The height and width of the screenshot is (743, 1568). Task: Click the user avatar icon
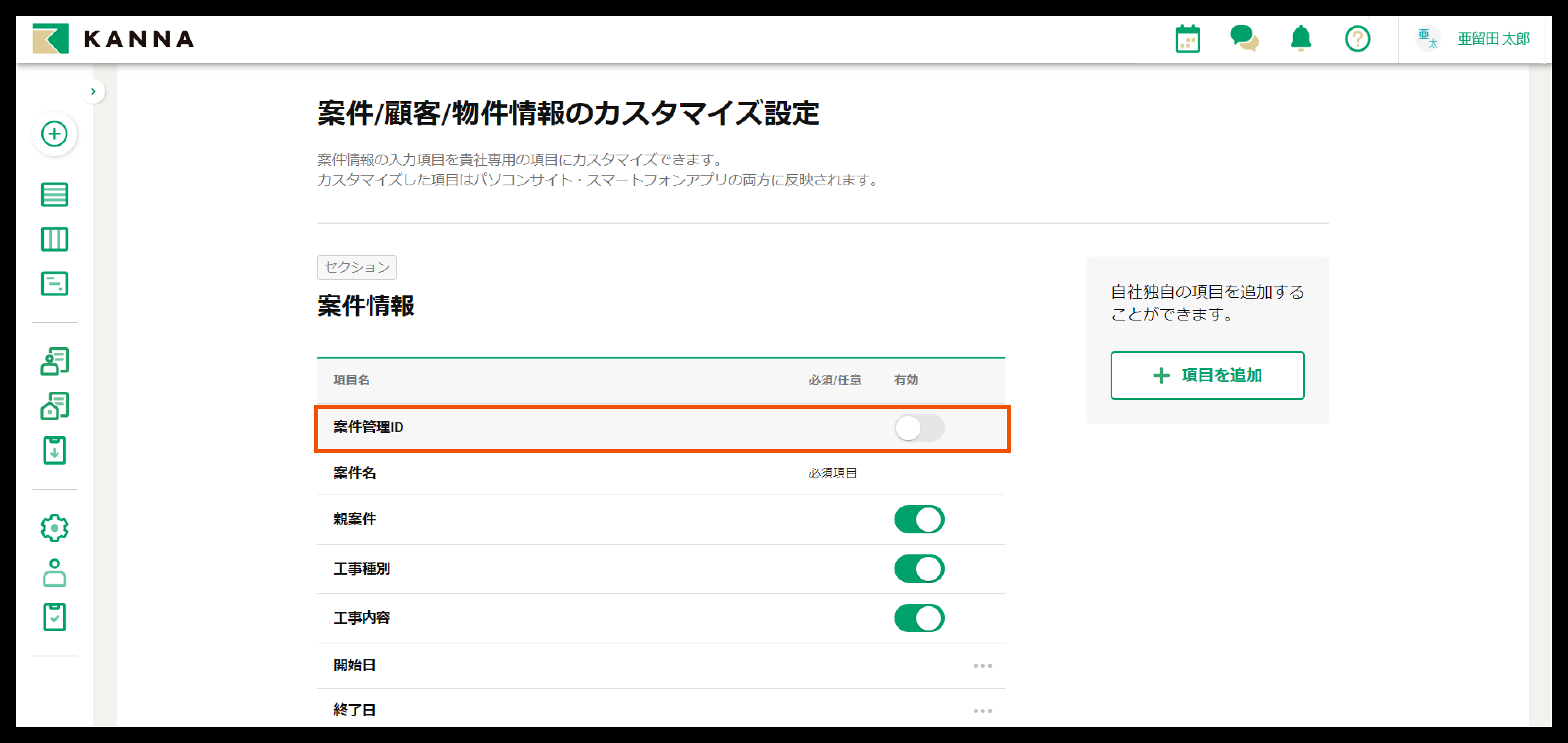click(x=1428, y=39)
